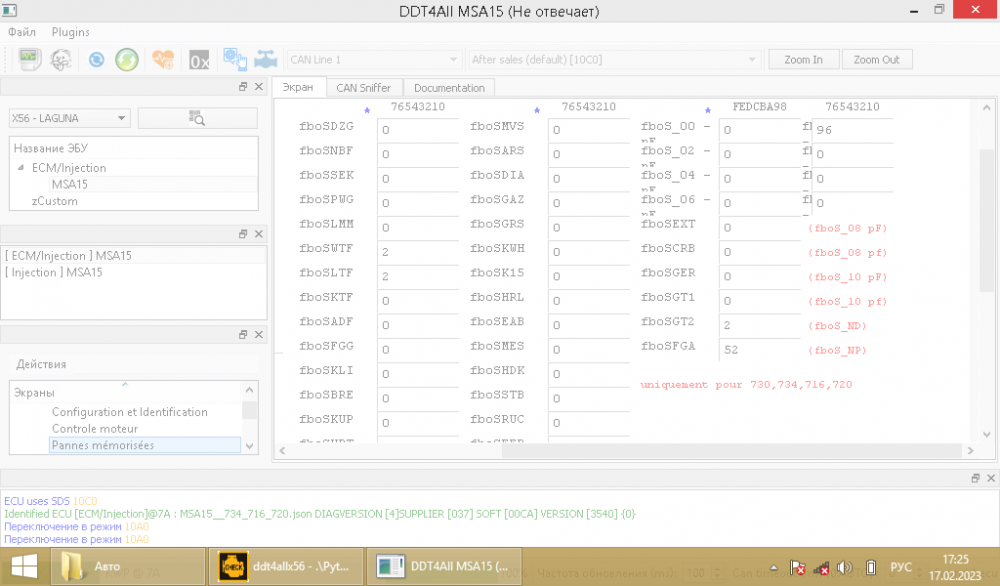This screenshot has width=1000, height=586.
Task: Close the Действия panel
Action: tap(258, 335)
